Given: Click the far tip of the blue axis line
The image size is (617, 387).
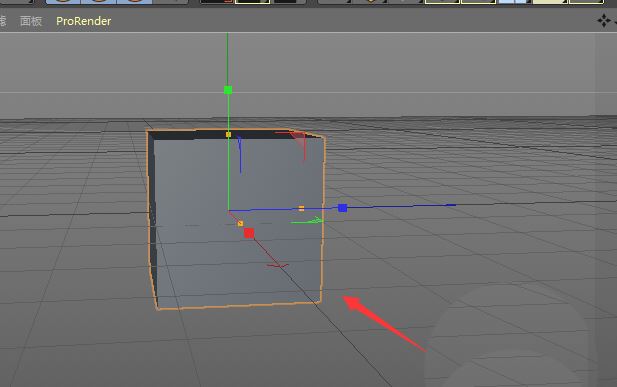Looking at the screenshot, I should pos(452,205).
